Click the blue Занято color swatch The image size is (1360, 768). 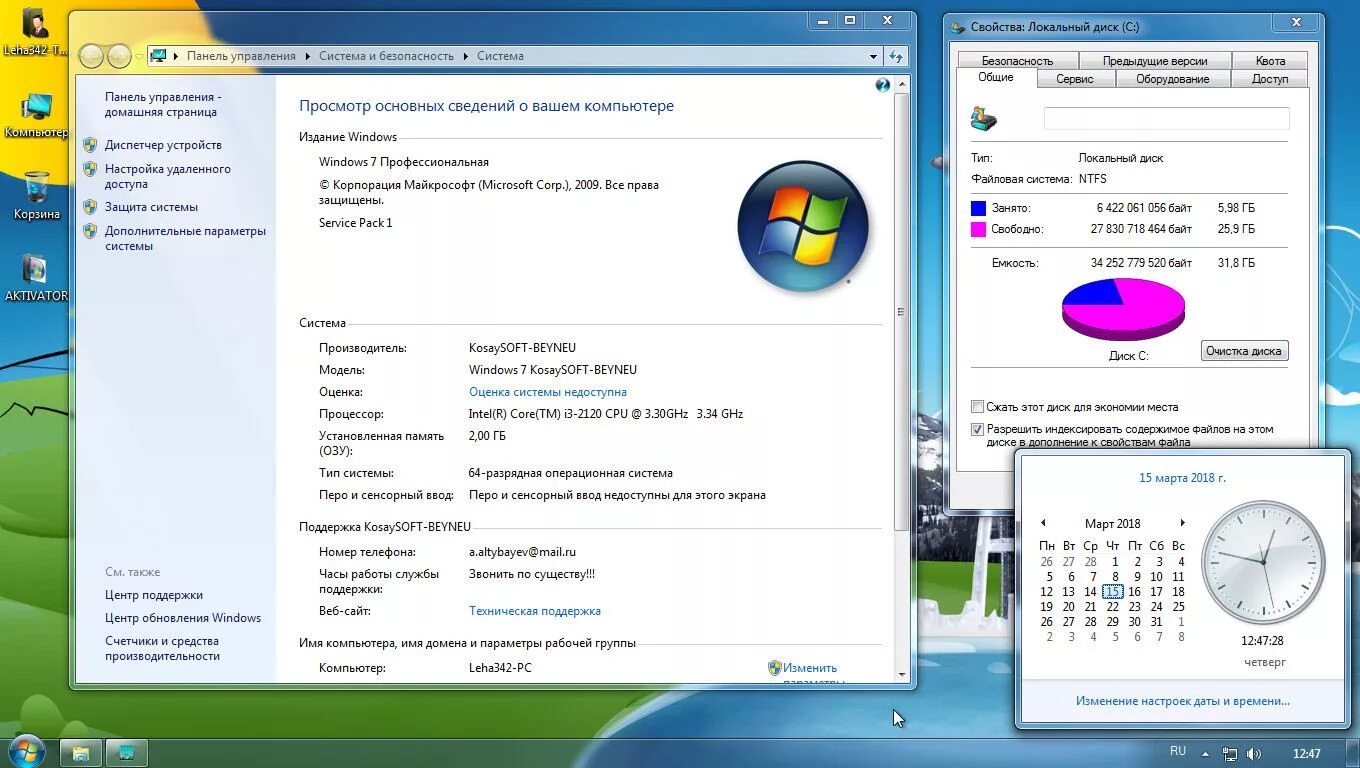(978, 208)
